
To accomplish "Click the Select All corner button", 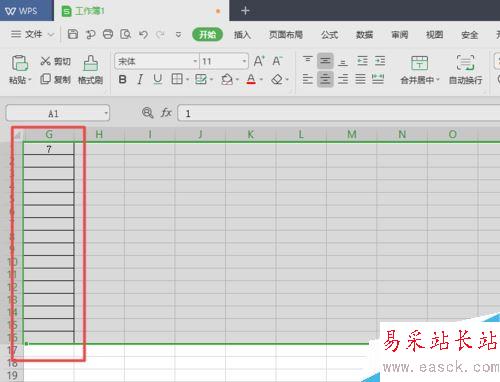I will pos(16,134).
